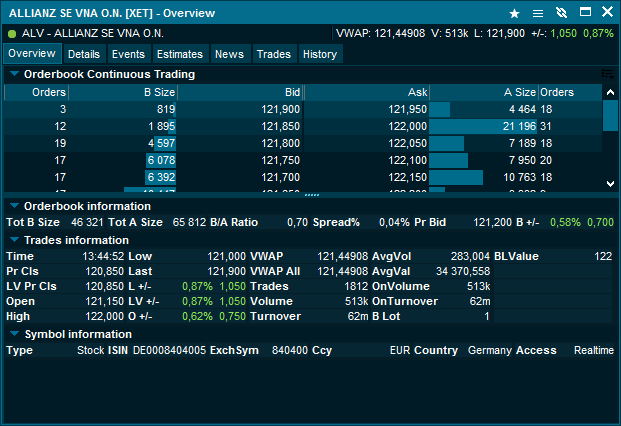Click ask size 21 196 bar

[483, 126]
